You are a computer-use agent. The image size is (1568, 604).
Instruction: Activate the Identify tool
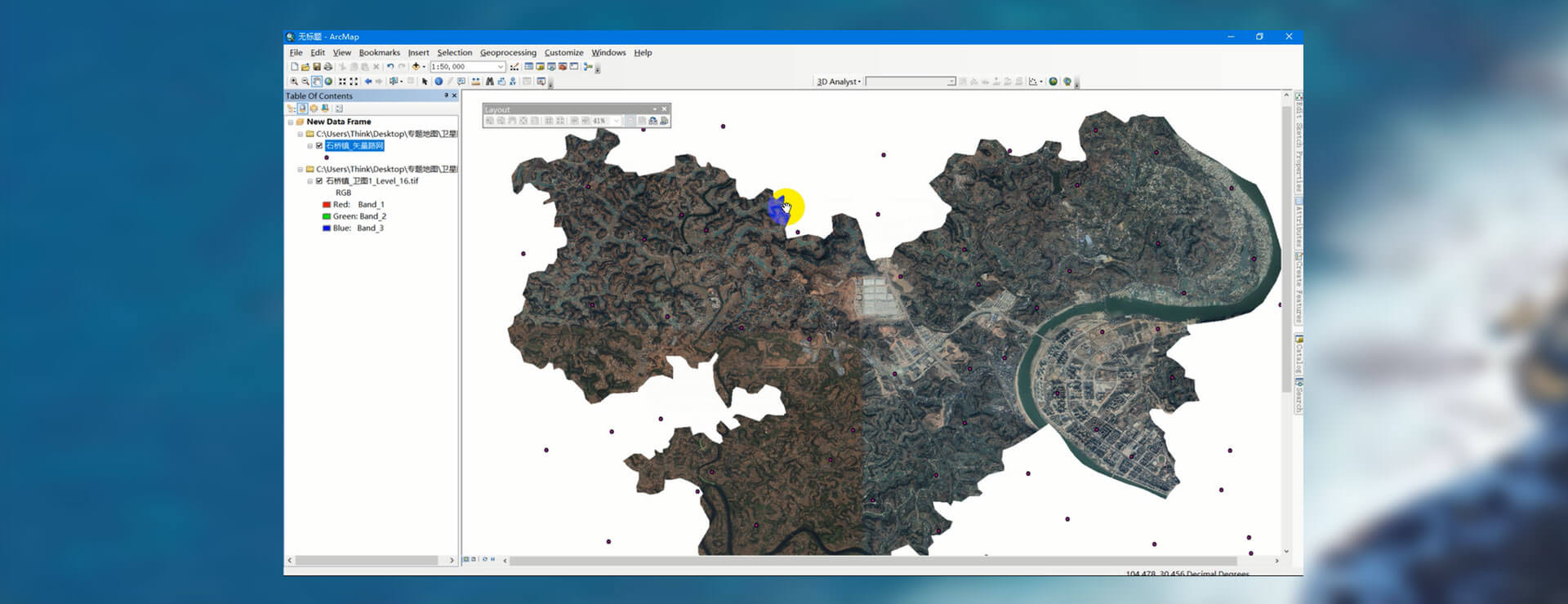tap(439, 82)
